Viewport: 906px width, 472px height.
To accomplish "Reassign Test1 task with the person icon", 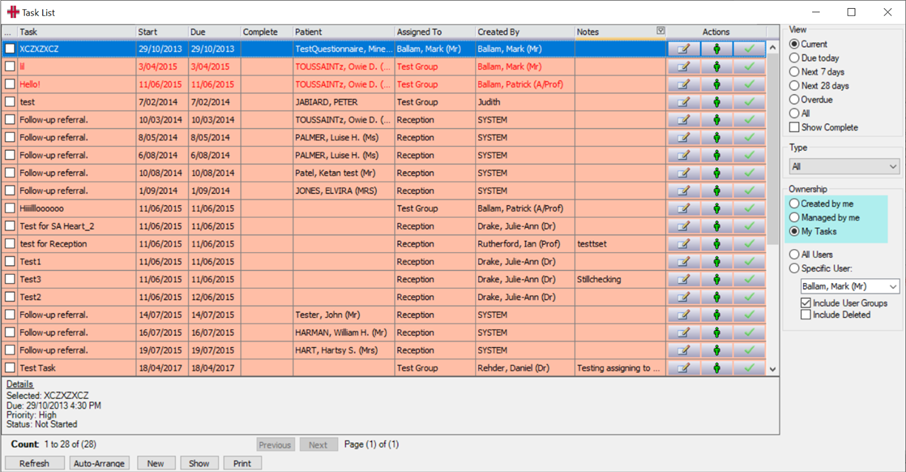I will point(716,262).
